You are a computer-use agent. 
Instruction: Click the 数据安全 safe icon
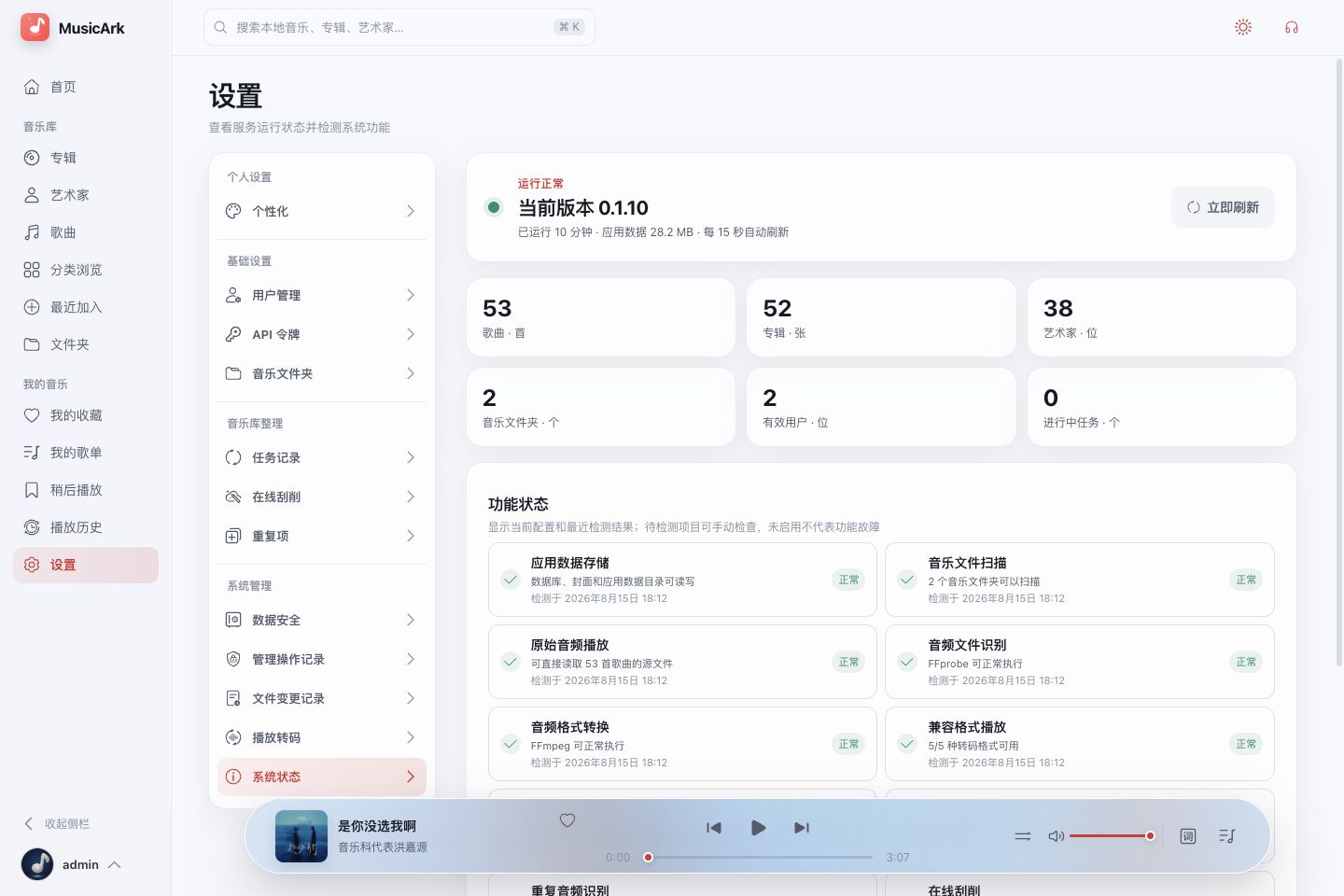click(x=233, y=620)
